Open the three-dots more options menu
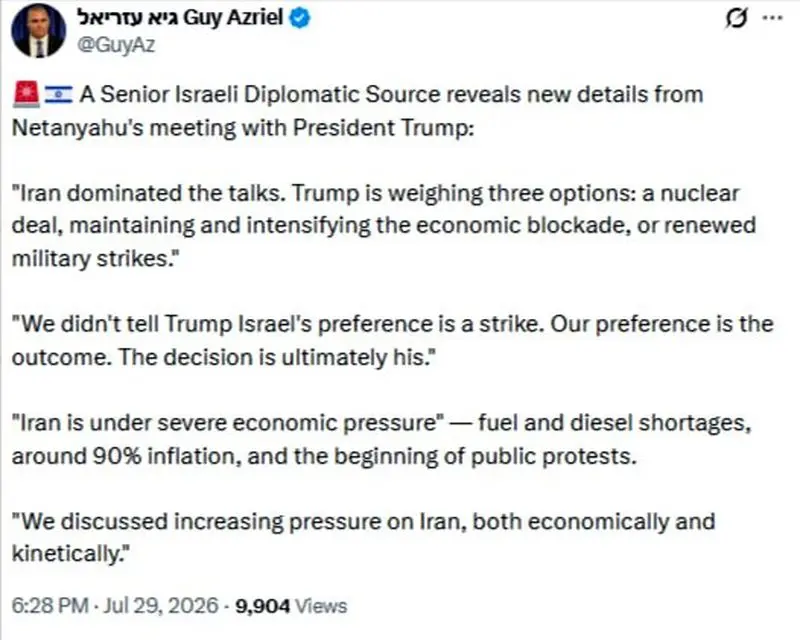Image resolution: width=800 pixels, height=640 pixels. pyautogui.click(x=772, y=18)
